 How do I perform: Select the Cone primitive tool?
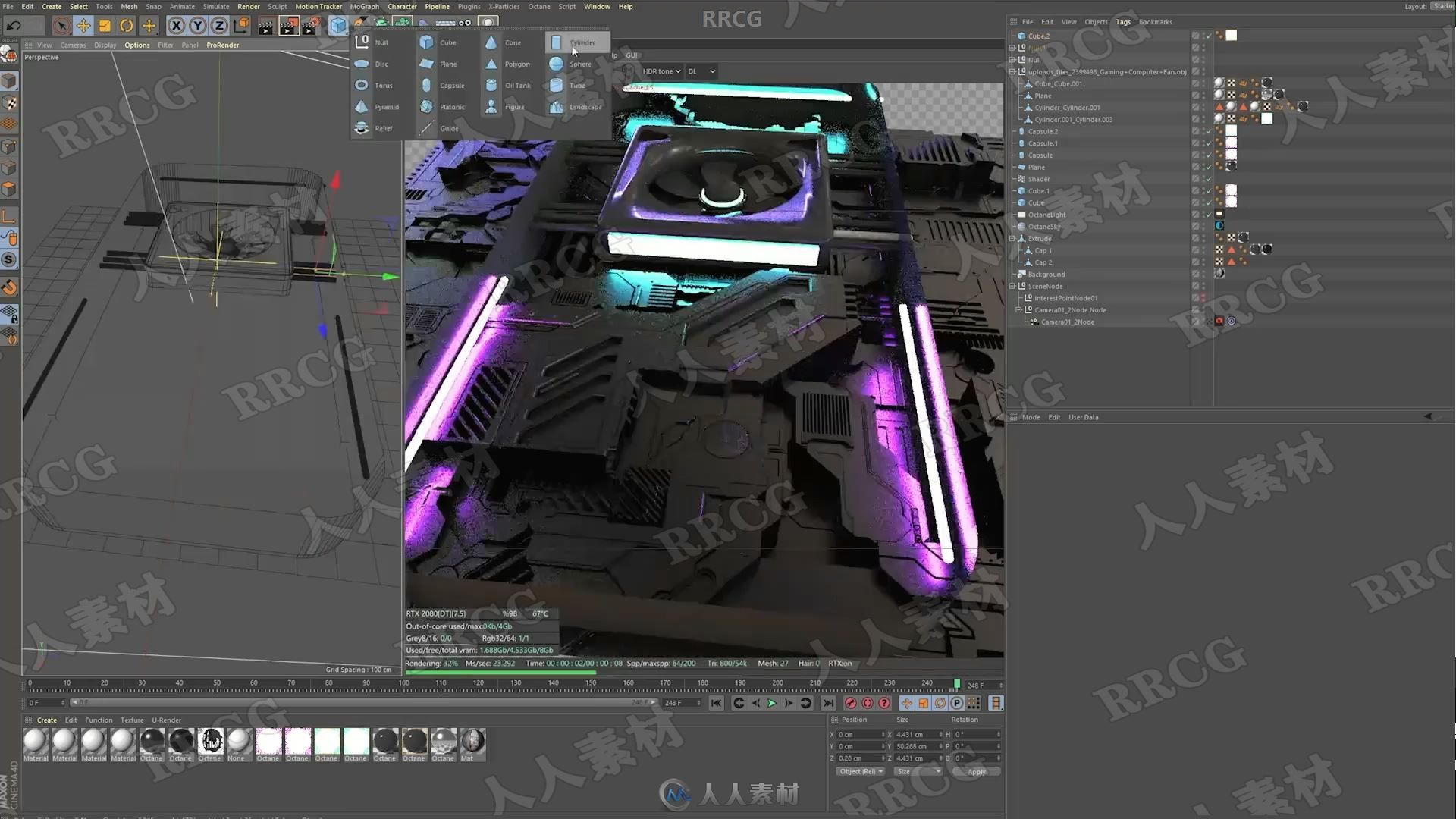click(511, 42)
